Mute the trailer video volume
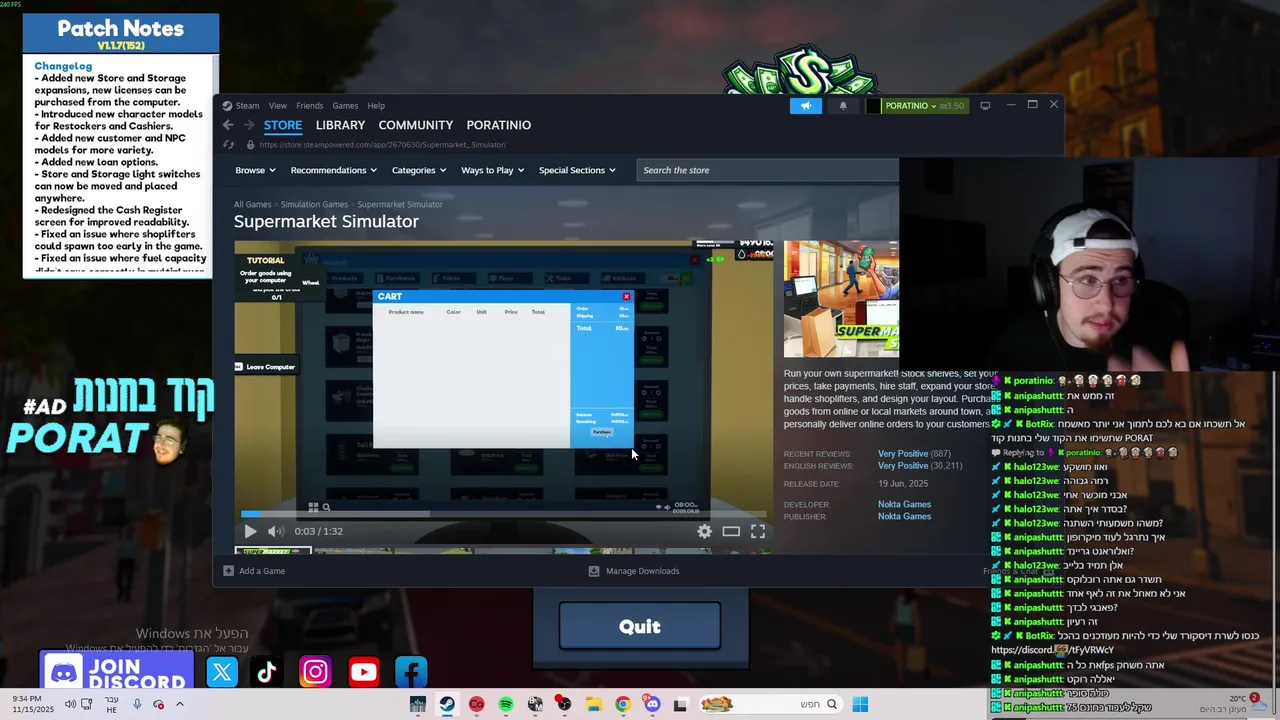Image resolution: width=1280 pixels, height=720 pixels. [276, 531]
